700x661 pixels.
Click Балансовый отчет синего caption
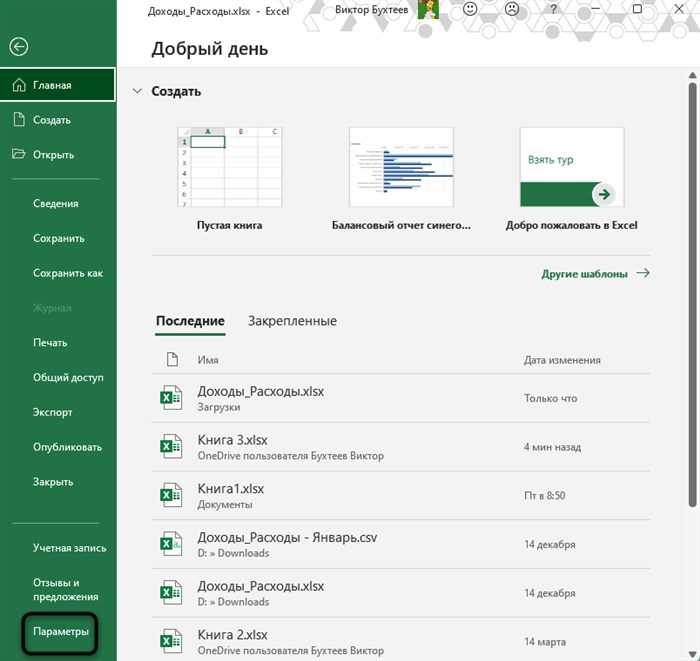tap(401, 225)
